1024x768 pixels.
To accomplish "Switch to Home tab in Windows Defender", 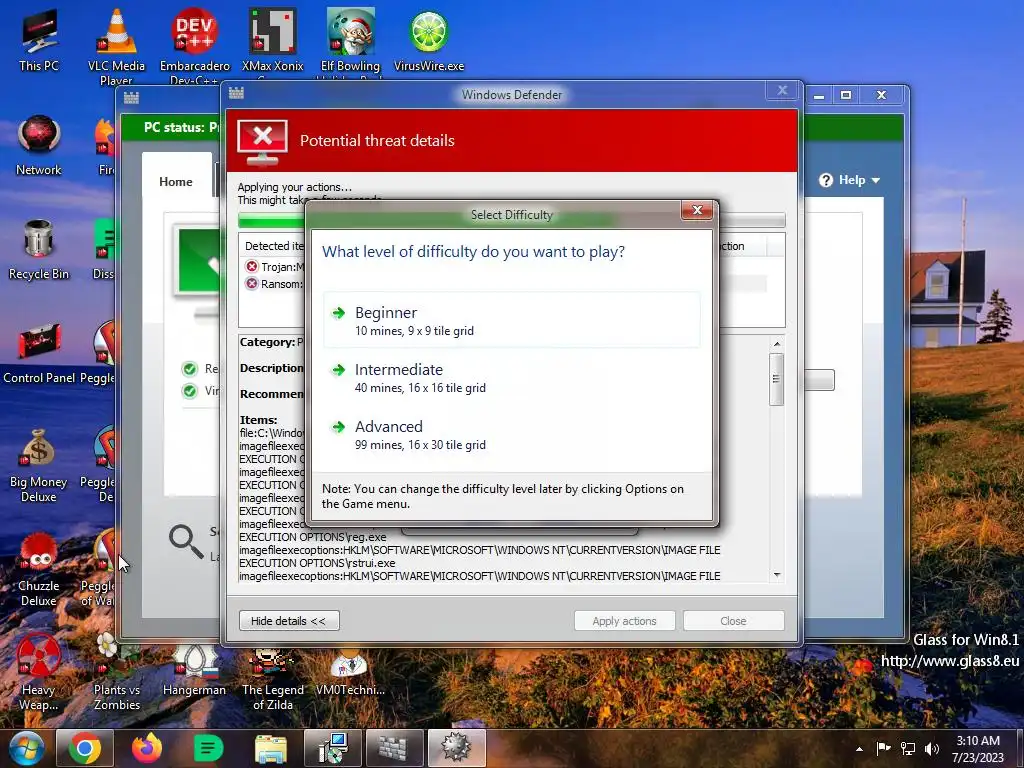I will pyautogui.click(x=176, y=182).
